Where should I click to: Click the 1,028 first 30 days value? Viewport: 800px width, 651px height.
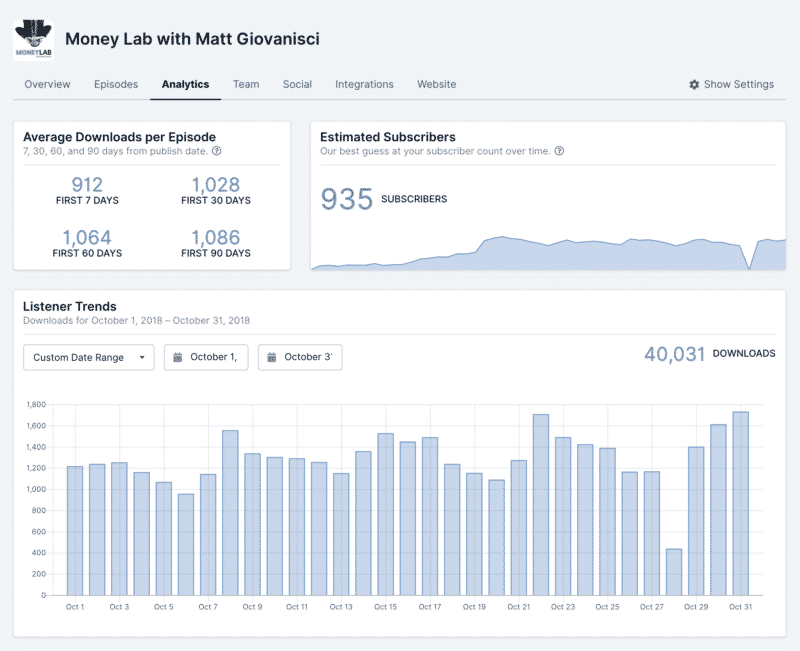pos(215,185)
